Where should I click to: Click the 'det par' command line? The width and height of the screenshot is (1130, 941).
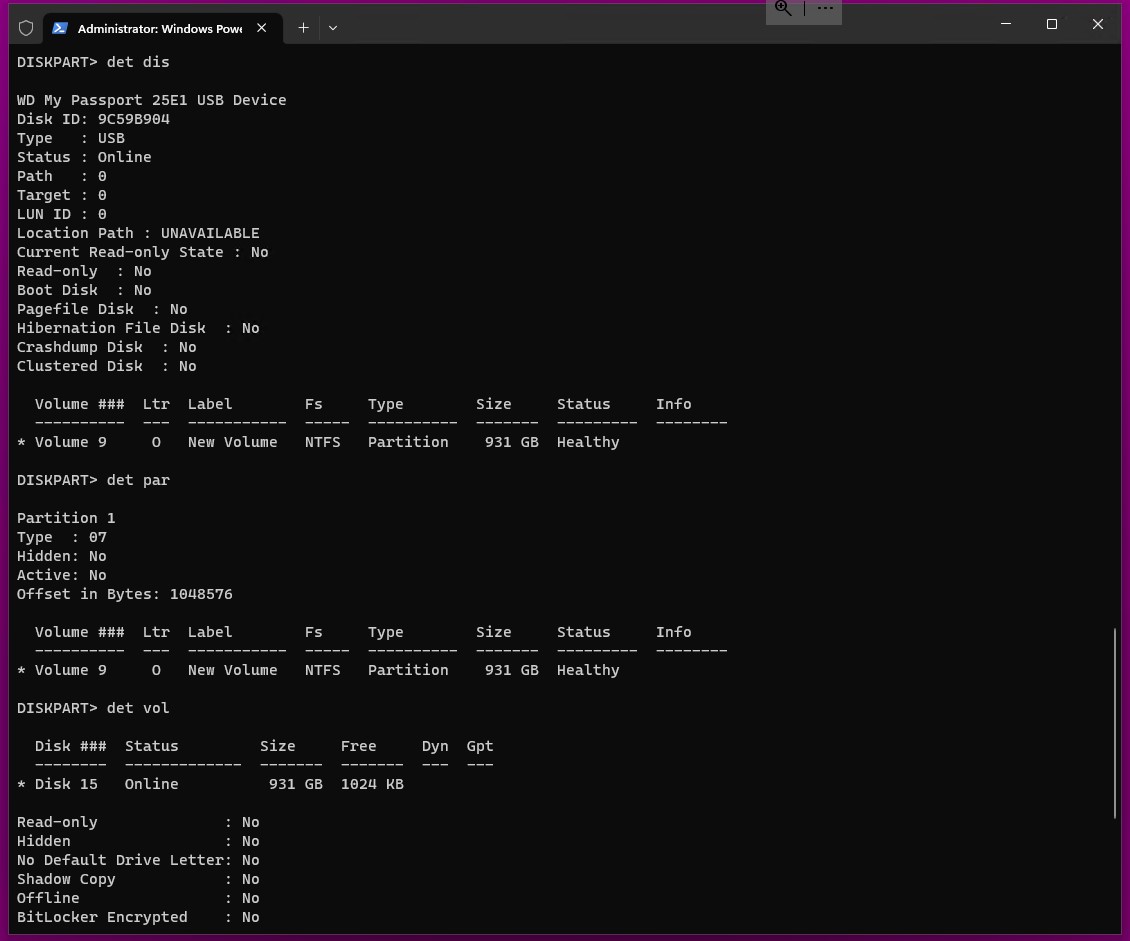pyautogui.click(x=93, y=480)
